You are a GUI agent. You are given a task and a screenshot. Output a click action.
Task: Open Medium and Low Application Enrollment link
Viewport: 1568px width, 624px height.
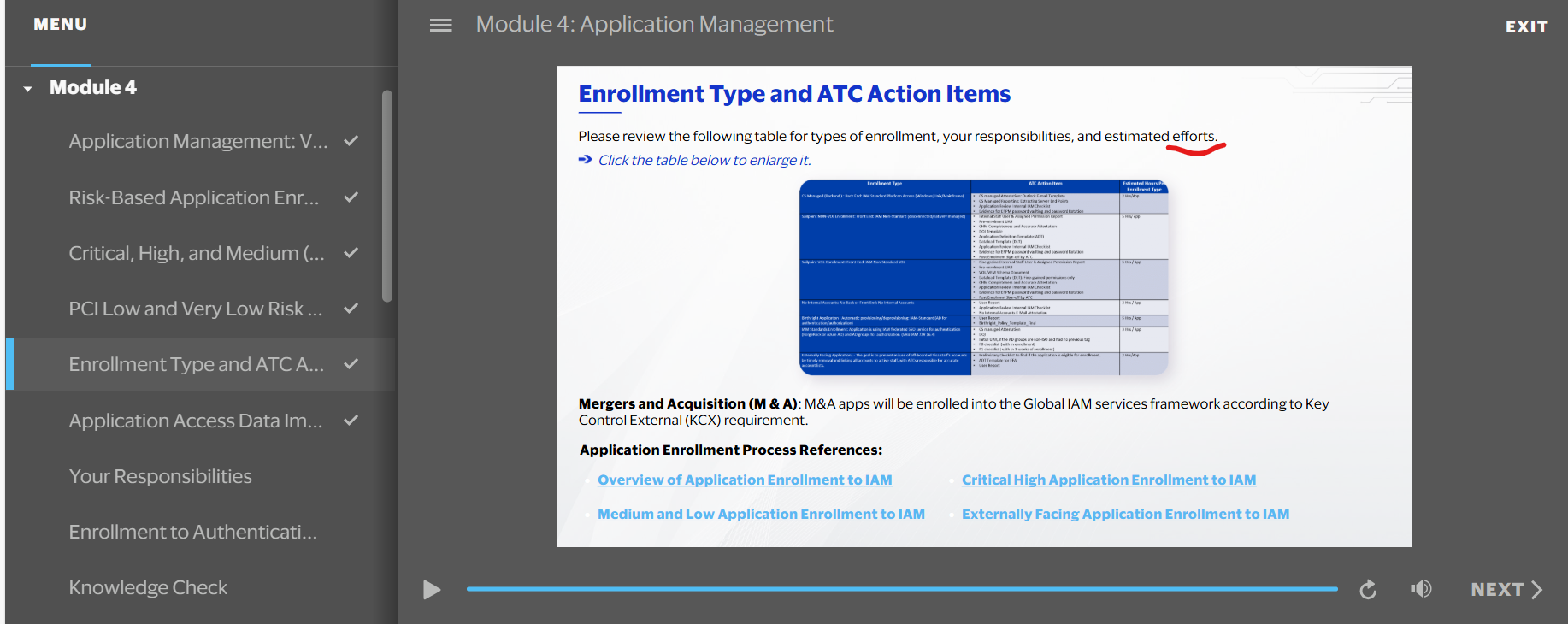[x=761, y=514]
